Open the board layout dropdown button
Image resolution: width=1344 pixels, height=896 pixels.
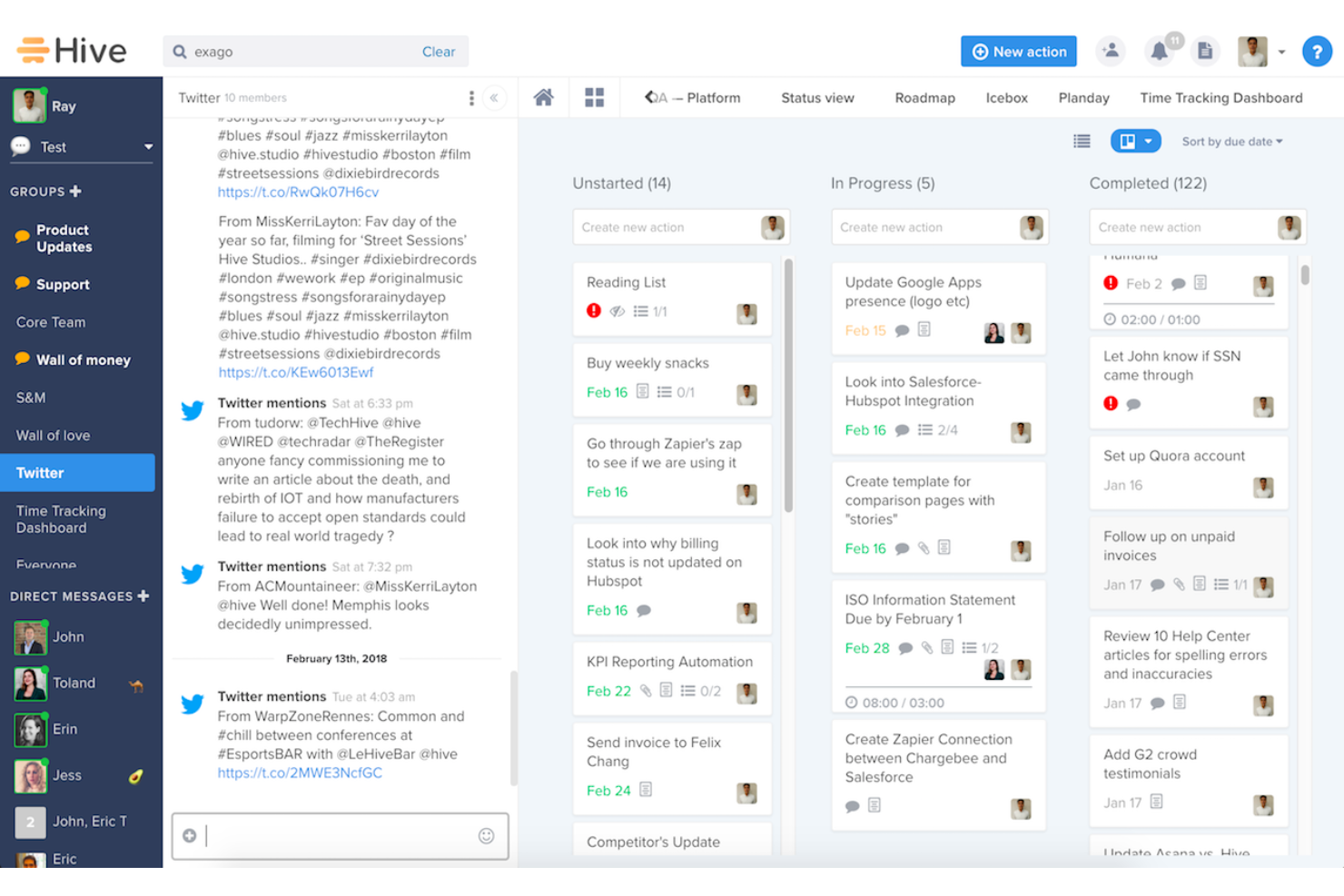click(x=1135, y=141)
